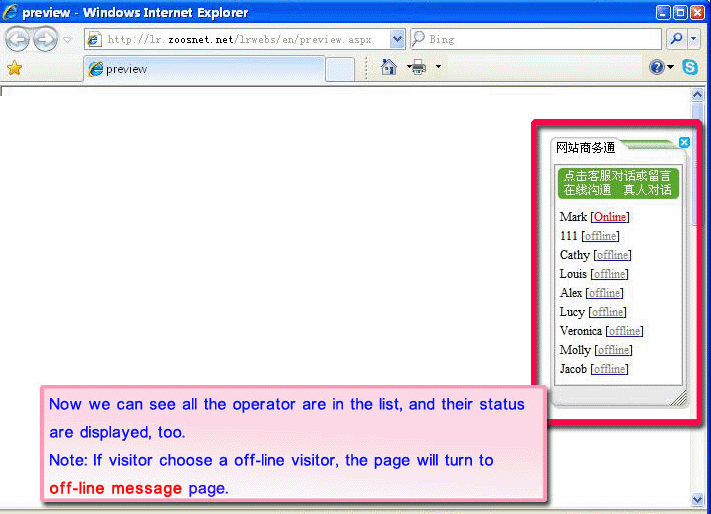711x514 pixels.
Task: Click Jacob's offline status link
Action: tap(609, 369)
